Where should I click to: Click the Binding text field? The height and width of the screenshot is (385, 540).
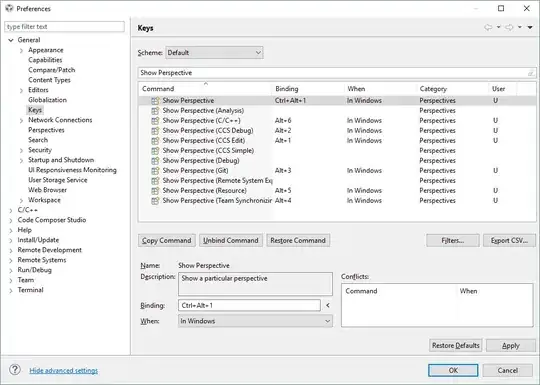pyautogui.click(x=249, y=305)
